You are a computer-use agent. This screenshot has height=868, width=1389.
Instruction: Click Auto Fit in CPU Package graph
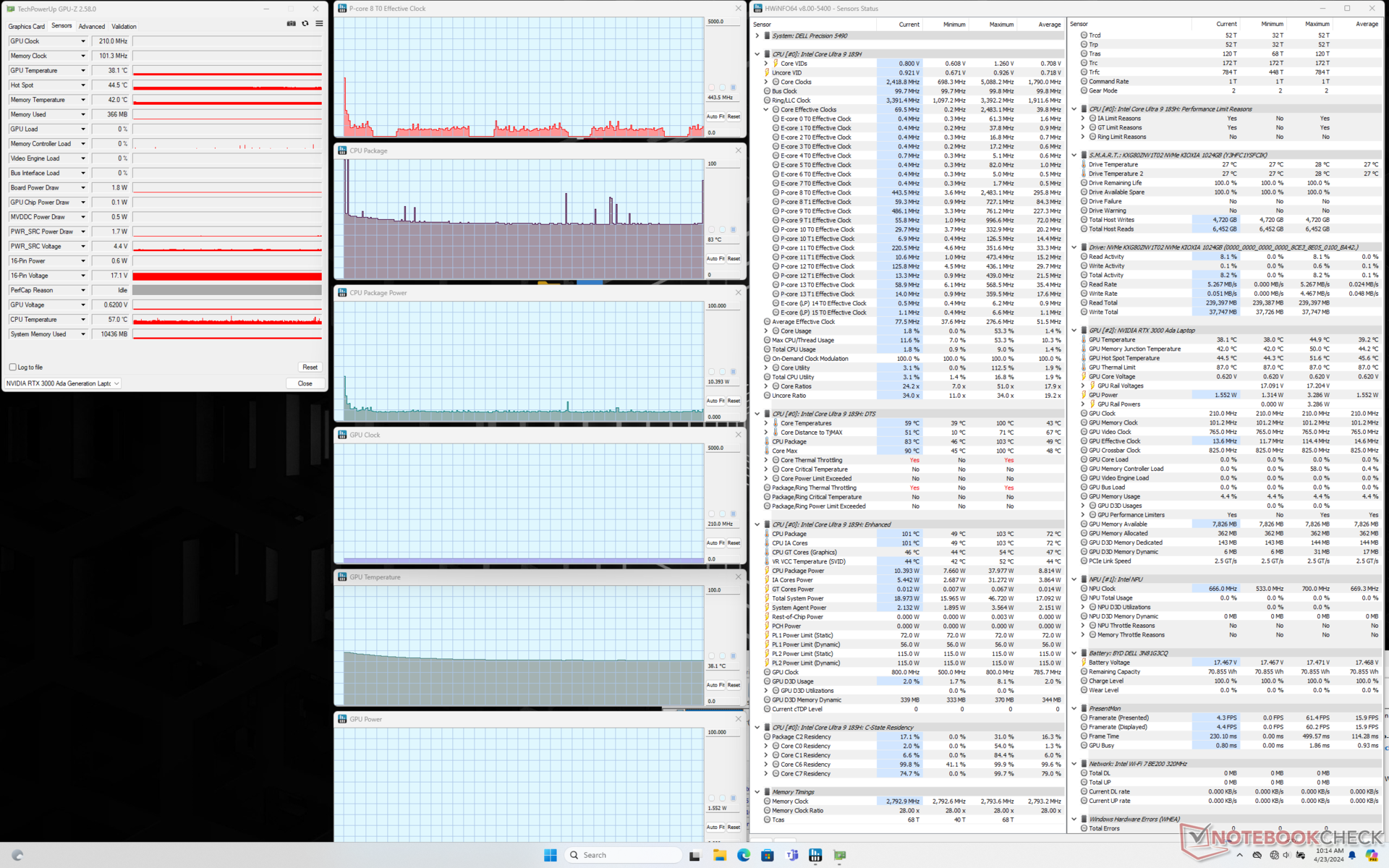pyautogui.click(x=715, y=259)
